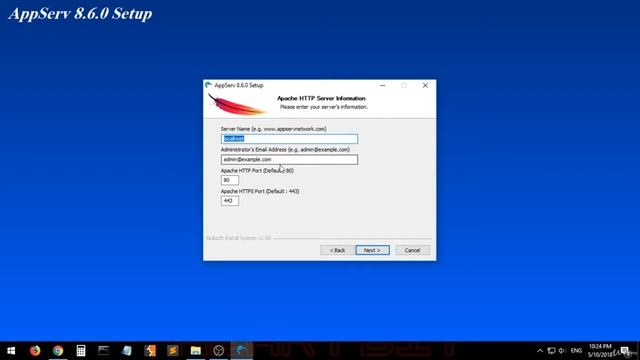Open the volume tray icon
The height and width of the screenshot is (360, 640).
pyautogui.click(x=562, y=351)
